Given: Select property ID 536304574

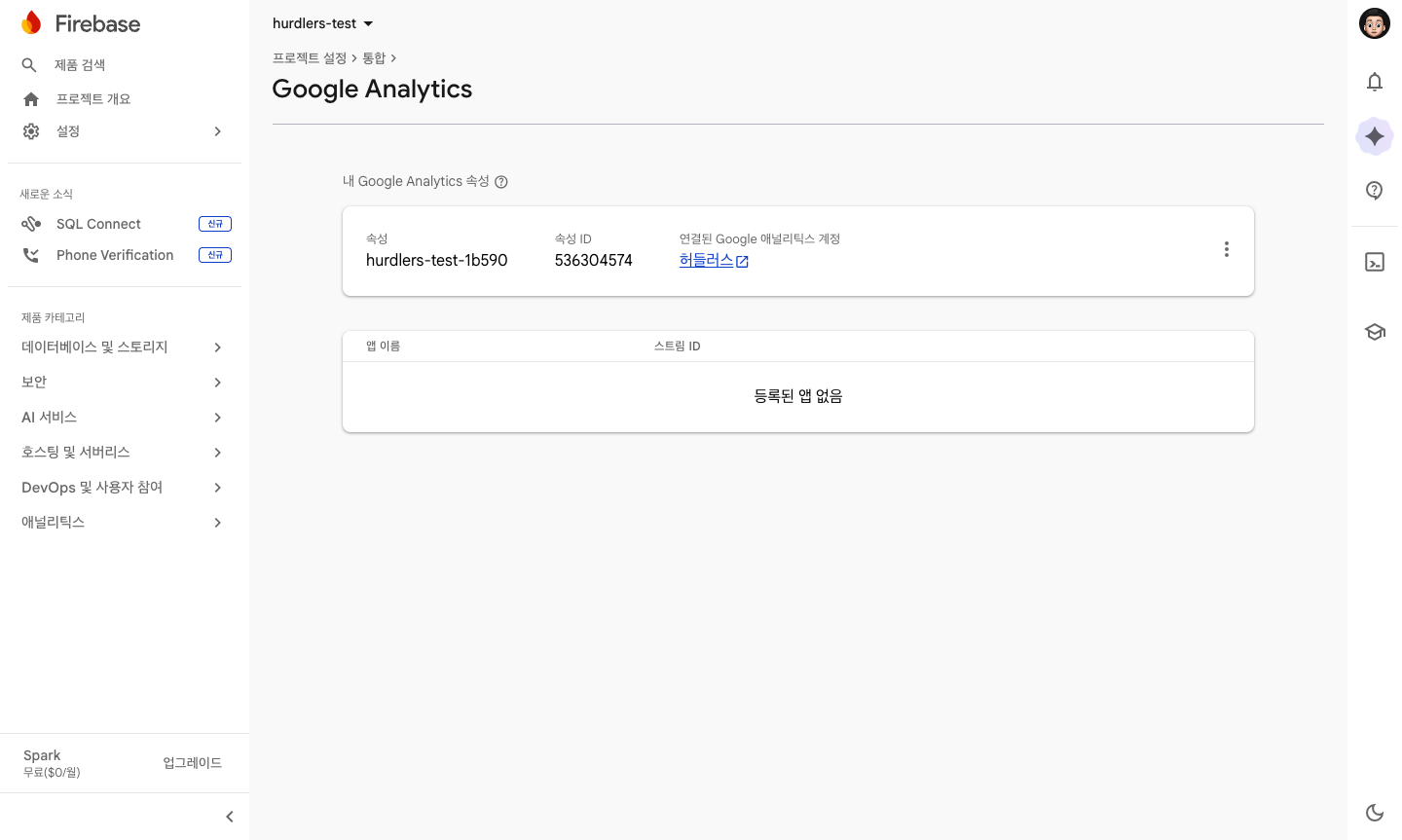Looking at the screenshot, I should (x=594, y=260).
